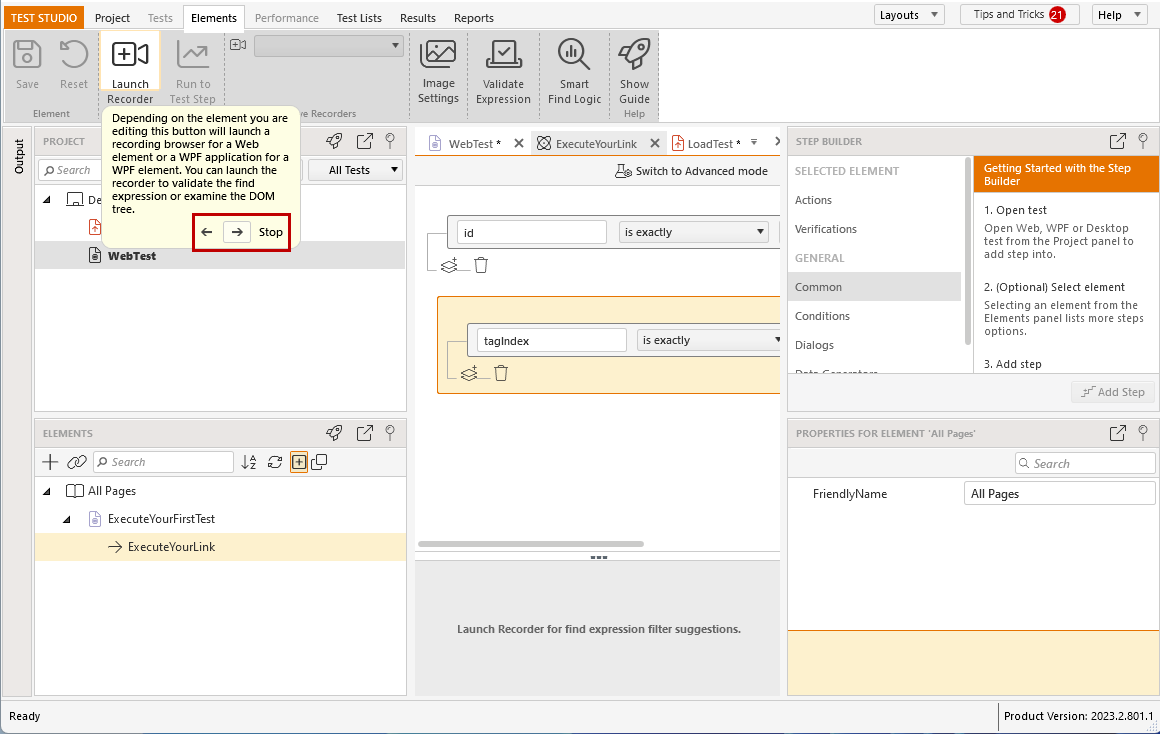This screenshot has height=734, width=1160.
Task: Select the Verifications category in Step Builder
Action: coord(826,229)
